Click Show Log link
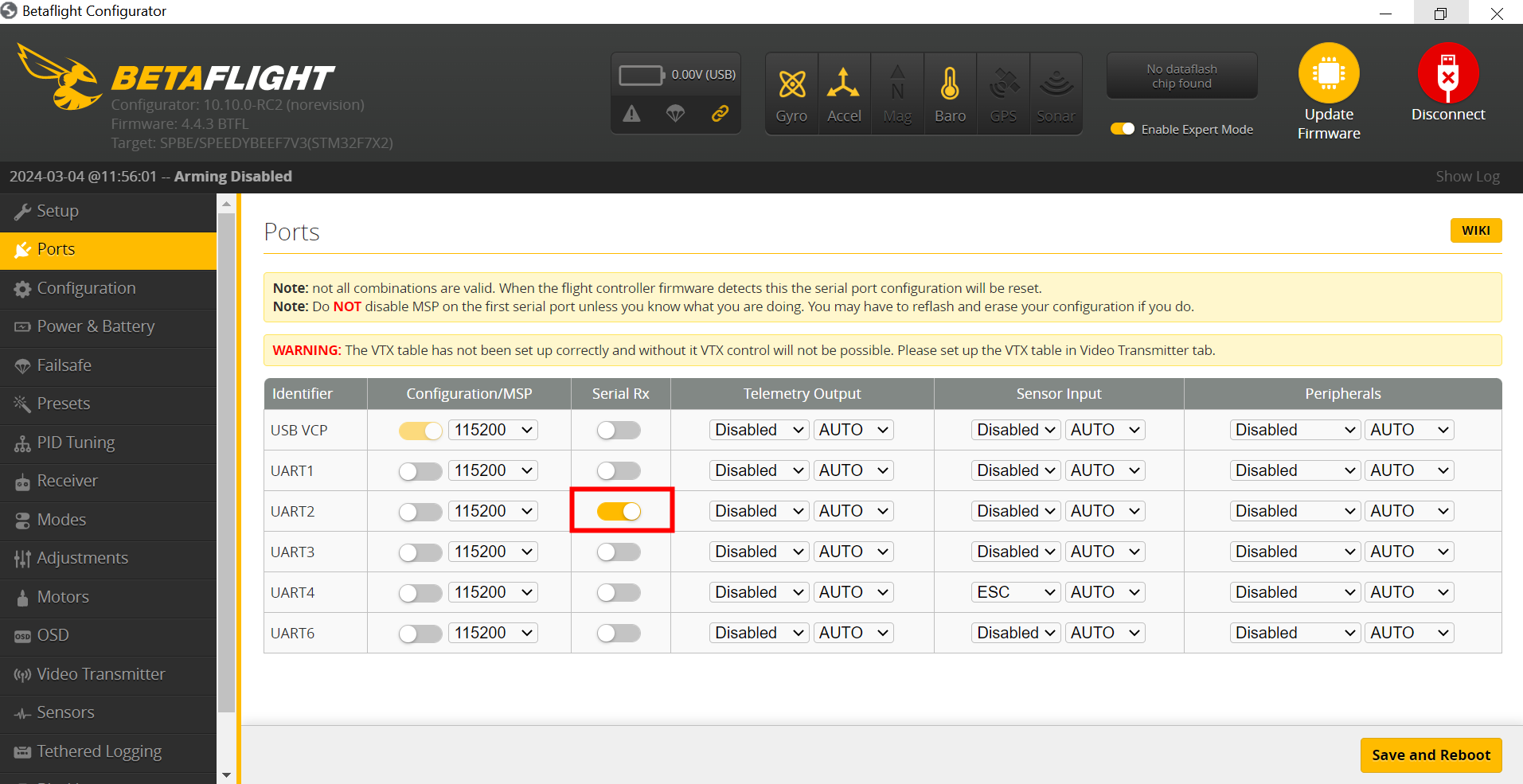The width and height of the screenshot is (1523, 784). (x=1467, y=177)
